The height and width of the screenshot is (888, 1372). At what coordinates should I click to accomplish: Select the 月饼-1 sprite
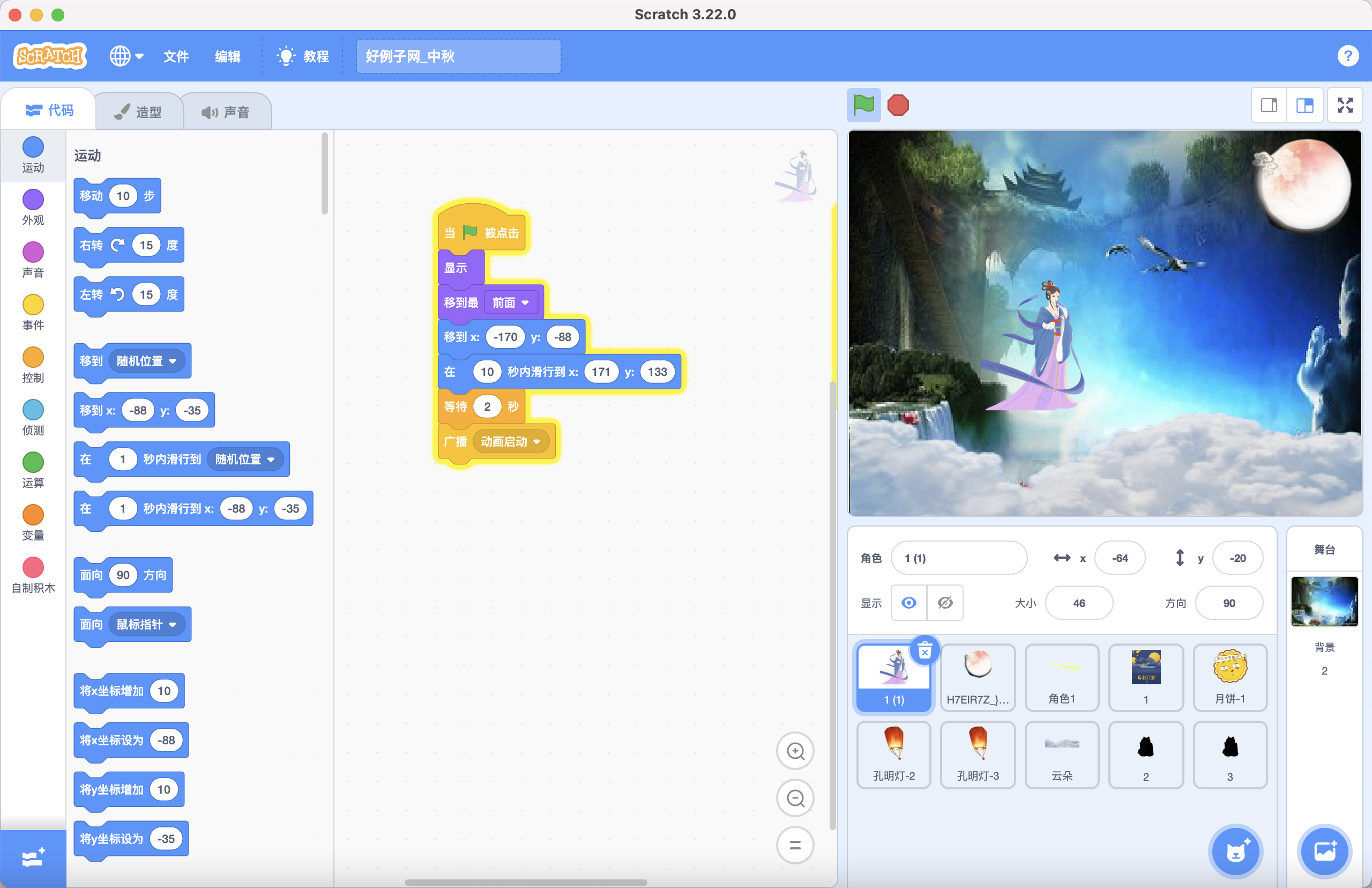click(1231, 678)
